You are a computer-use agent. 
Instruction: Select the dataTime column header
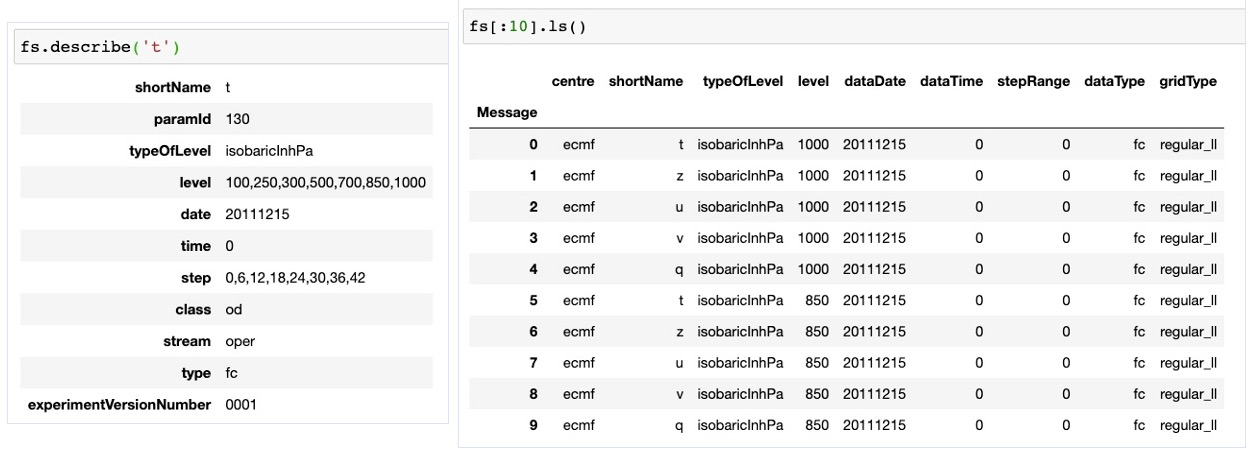[x=952, y=81]
